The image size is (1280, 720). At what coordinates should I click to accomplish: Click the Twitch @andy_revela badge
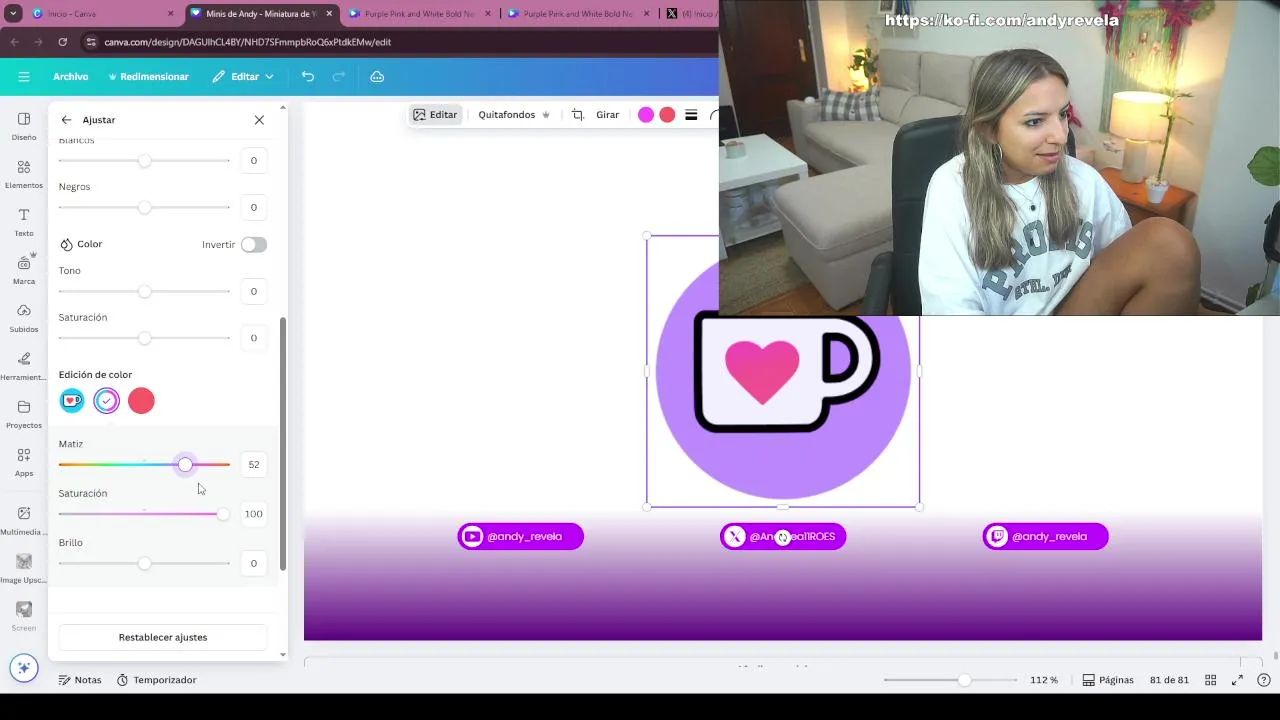pos(1045,536)
